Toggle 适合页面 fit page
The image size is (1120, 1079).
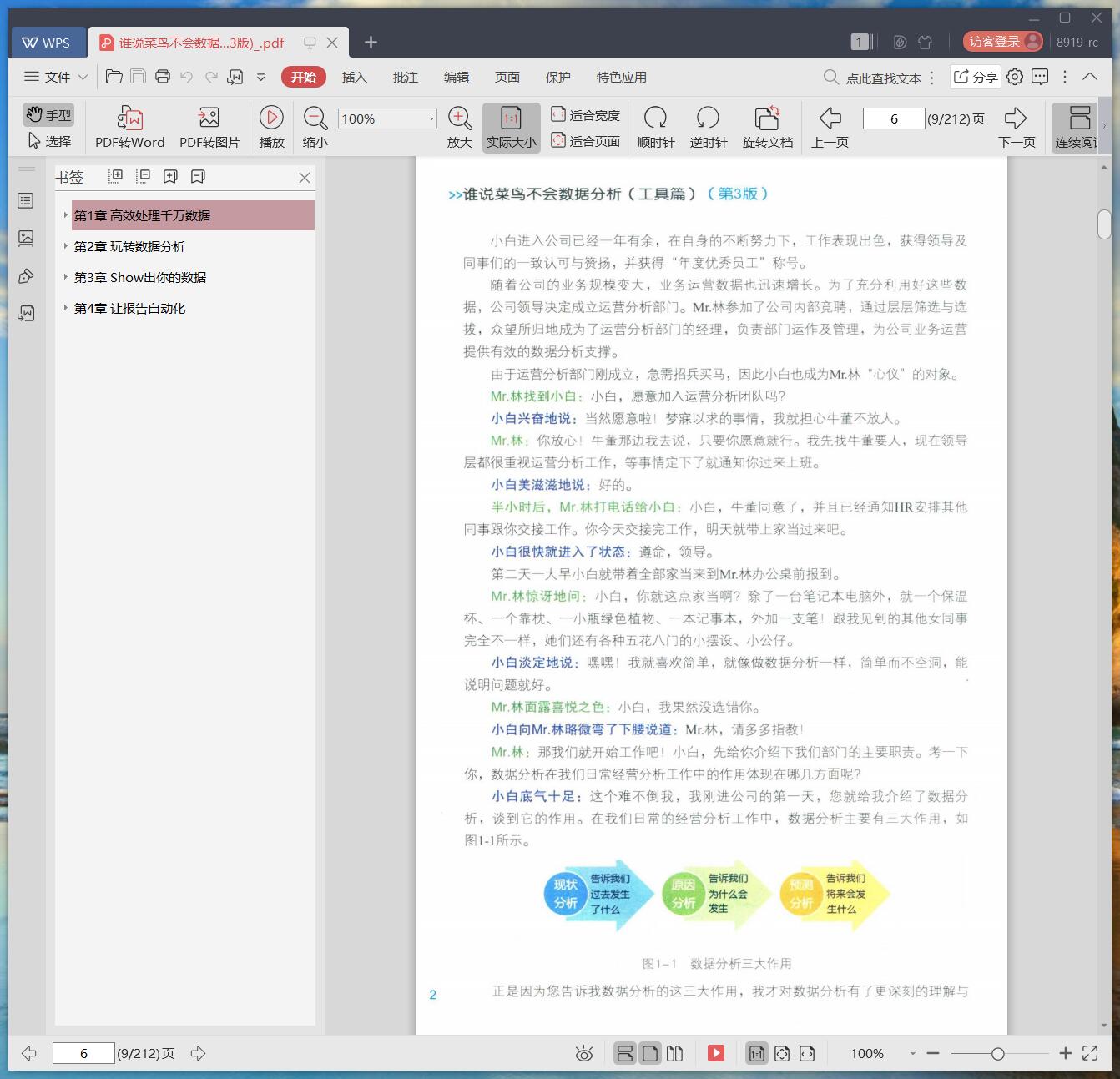[585, 141]
